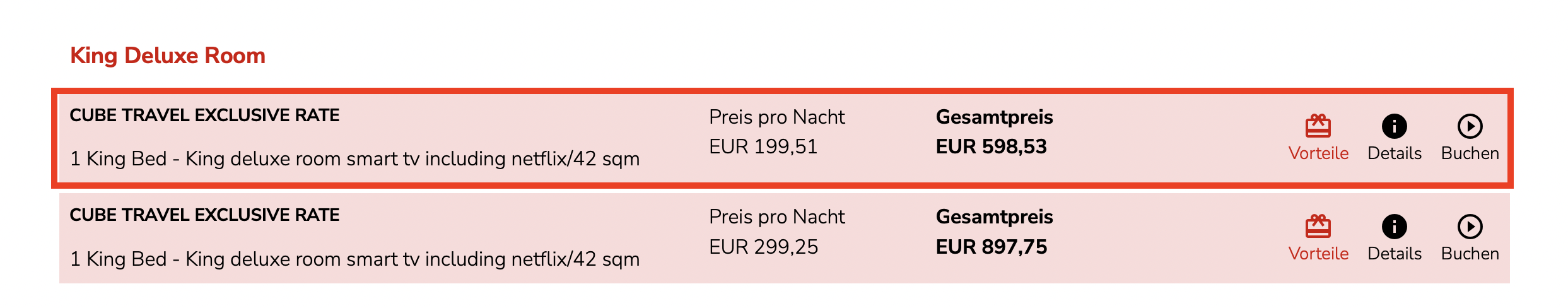Hit the Buchen arrow icon for EUR 299,25 rate
Image resolution: width=1568 pixels, height=308 pixels.
click(1470, 227)
